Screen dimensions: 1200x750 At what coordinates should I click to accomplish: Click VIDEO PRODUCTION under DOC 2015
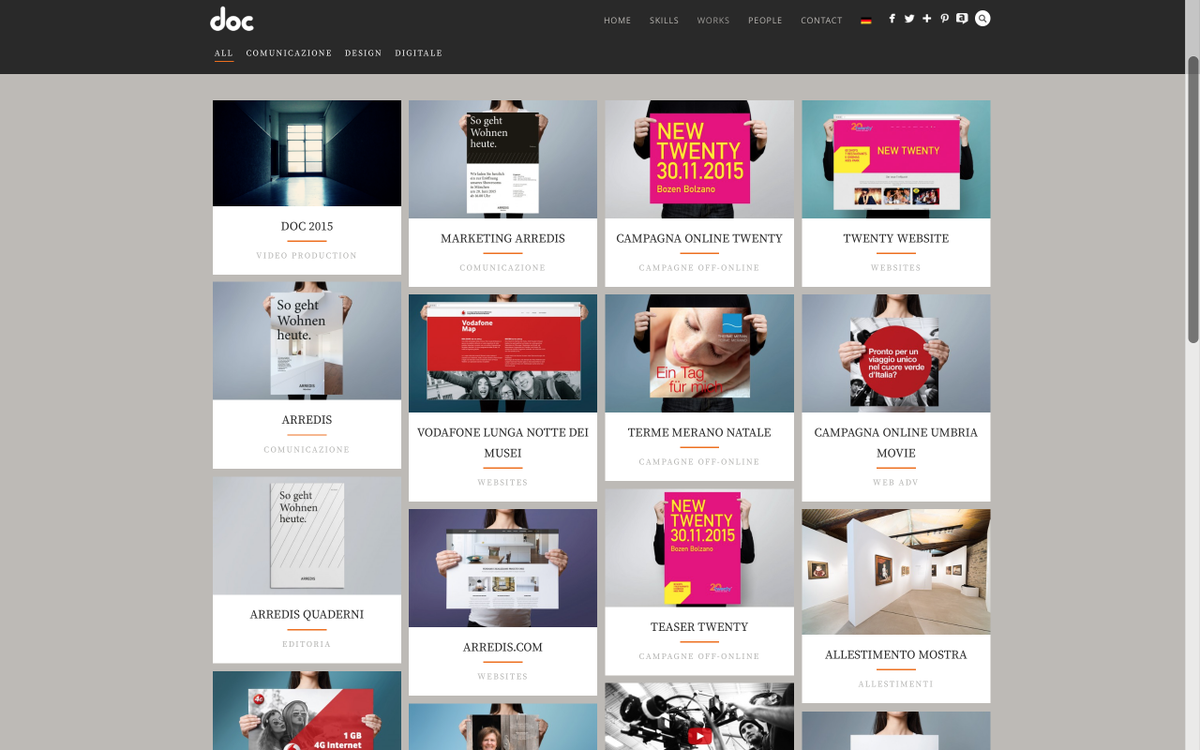(x=307, y=256)
